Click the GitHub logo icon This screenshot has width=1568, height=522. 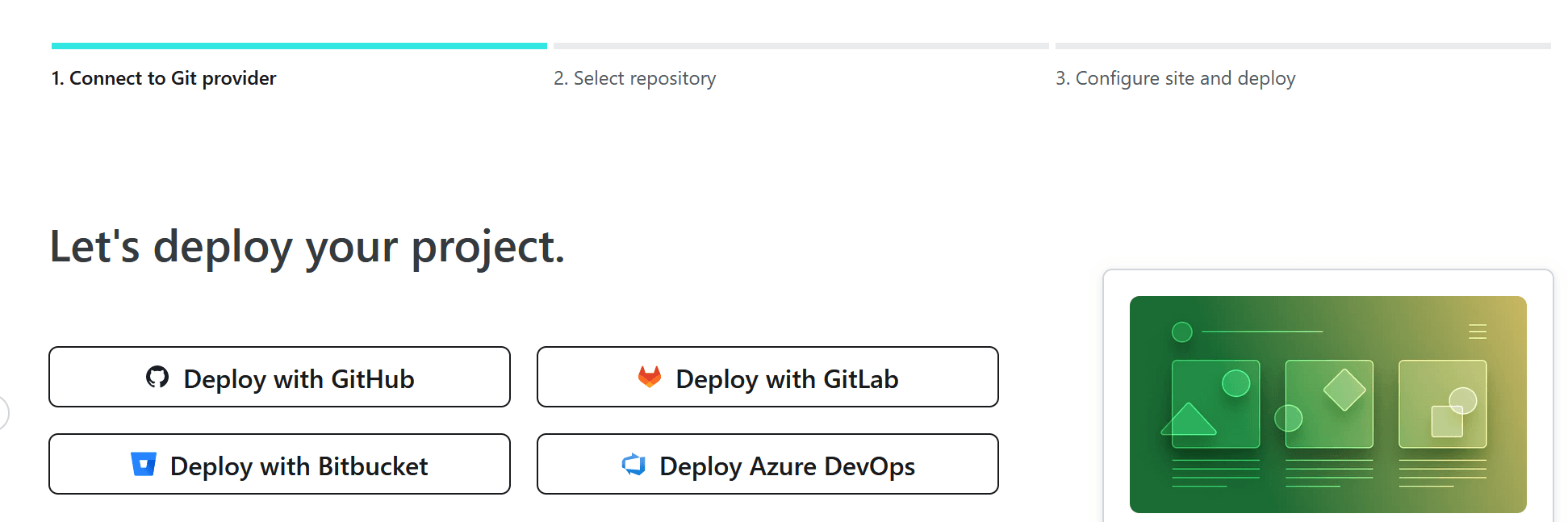(x=158, y=378)
